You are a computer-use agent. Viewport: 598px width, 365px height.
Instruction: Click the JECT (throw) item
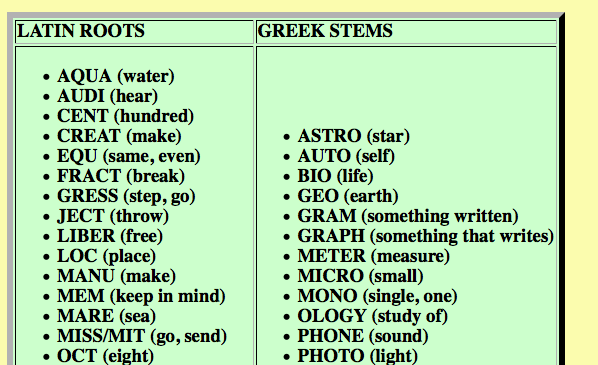(113, 216)
